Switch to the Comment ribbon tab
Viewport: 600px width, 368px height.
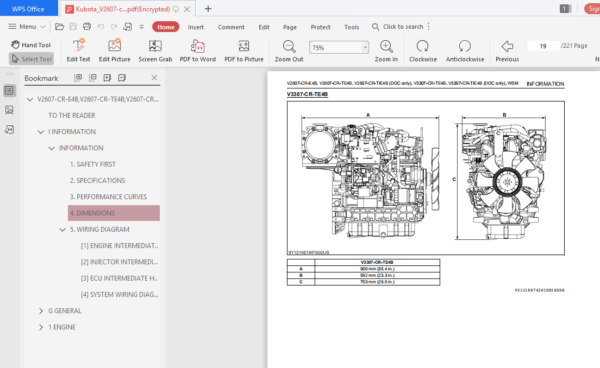[x=231, y=27]
